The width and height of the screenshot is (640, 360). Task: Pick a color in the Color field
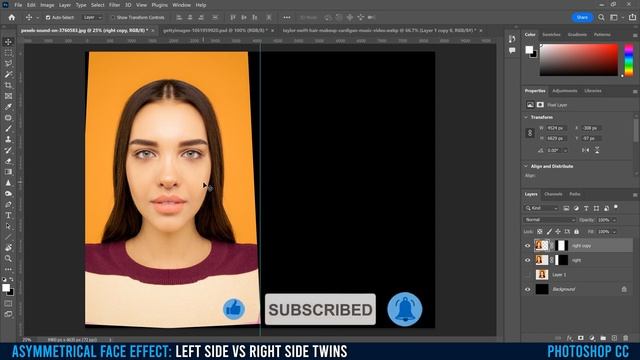tap(579, 60)
